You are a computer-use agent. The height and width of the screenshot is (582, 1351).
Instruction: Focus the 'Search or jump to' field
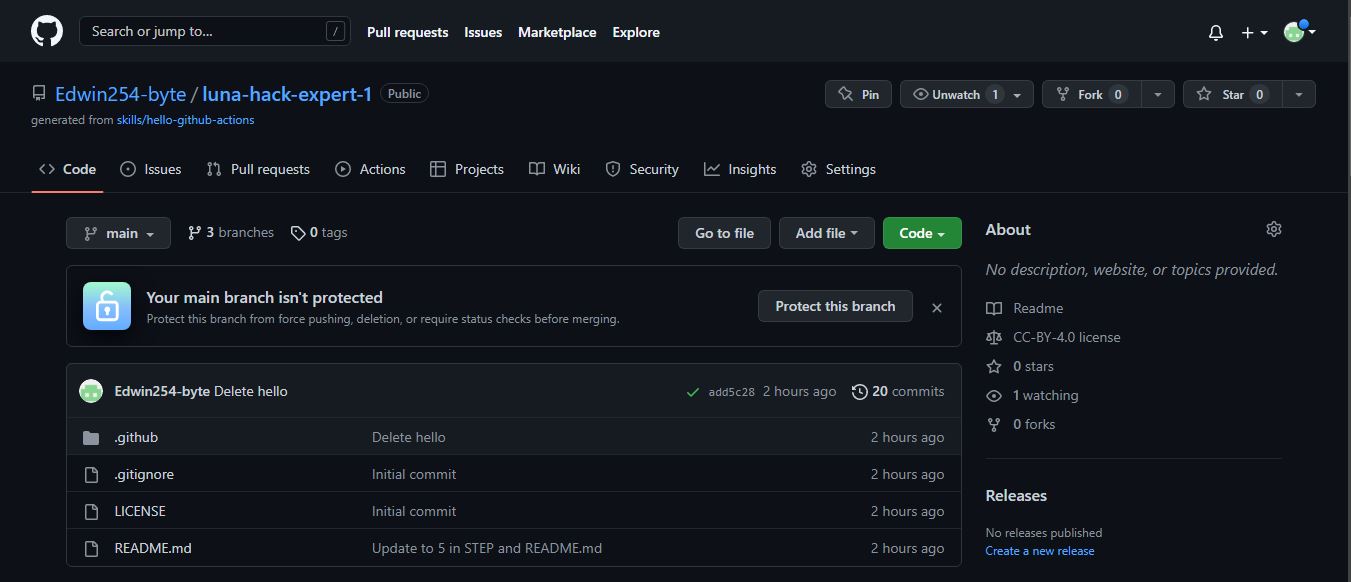[215, 31]
